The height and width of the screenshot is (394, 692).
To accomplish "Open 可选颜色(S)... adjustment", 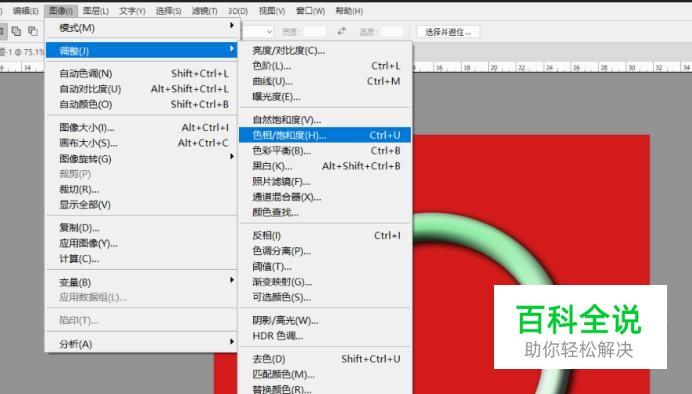I will (325, 297).
